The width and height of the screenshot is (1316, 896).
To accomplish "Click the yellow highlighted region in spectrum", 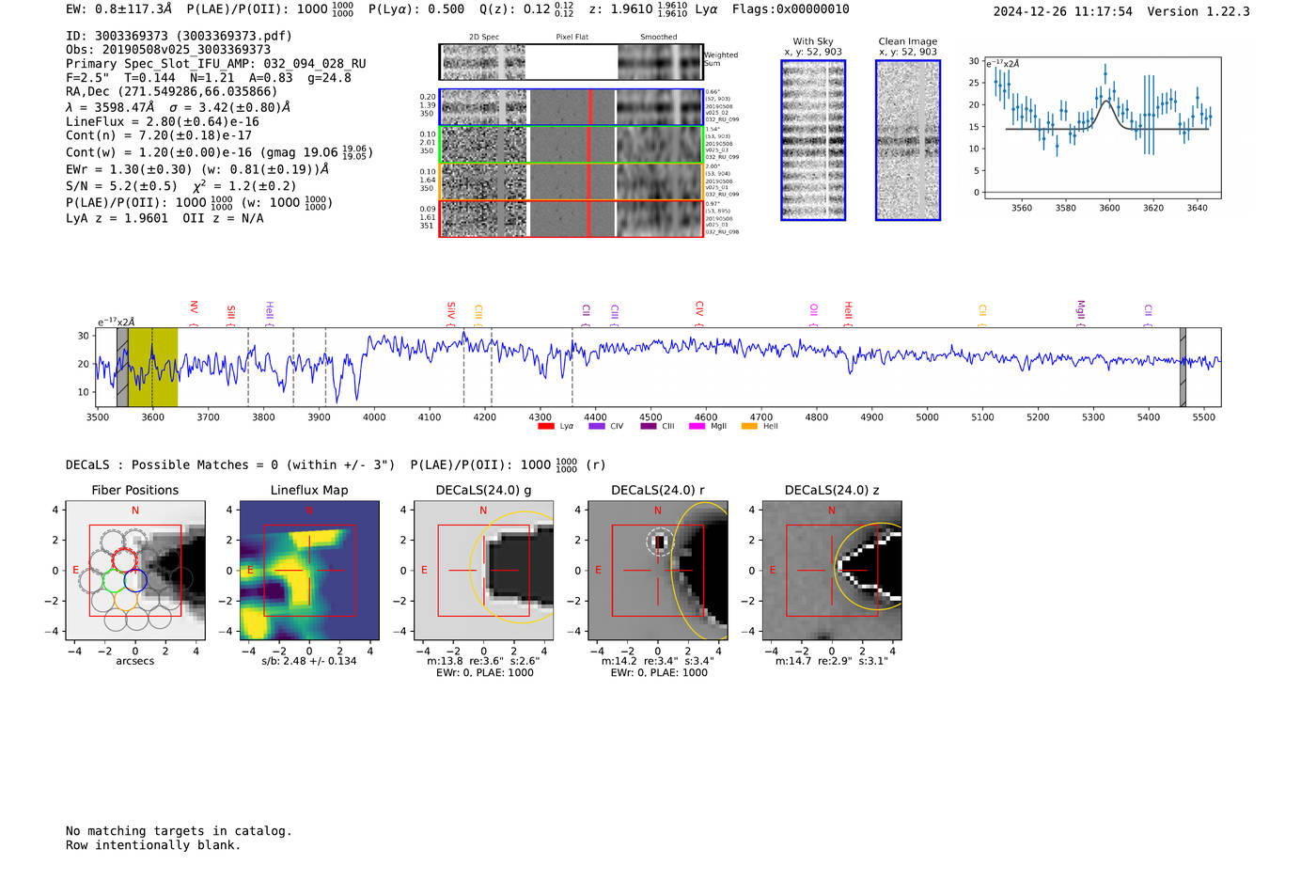I will coord(153,368).
